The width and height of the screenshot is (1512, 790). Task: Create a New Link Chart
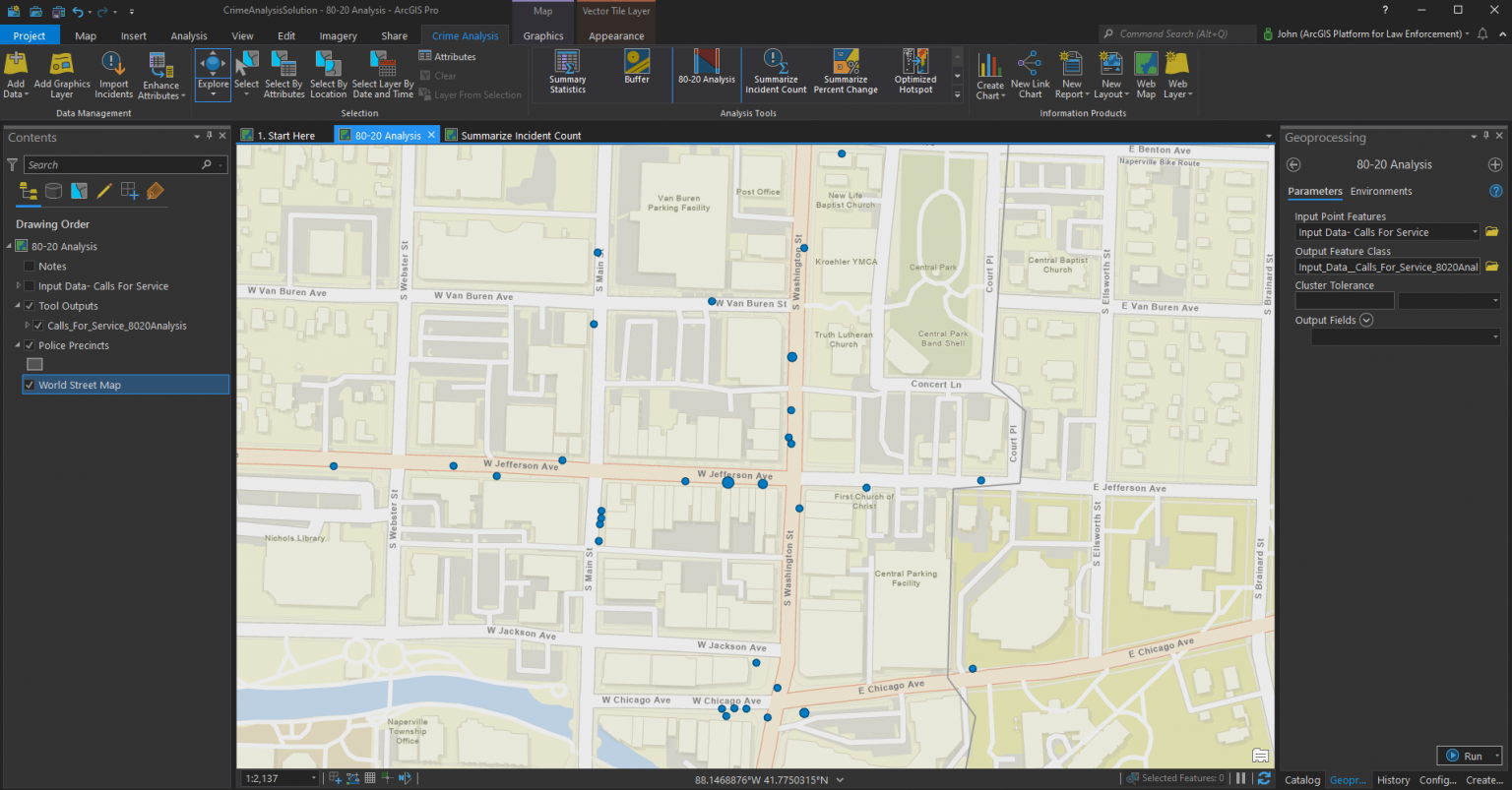point(1030,74)
